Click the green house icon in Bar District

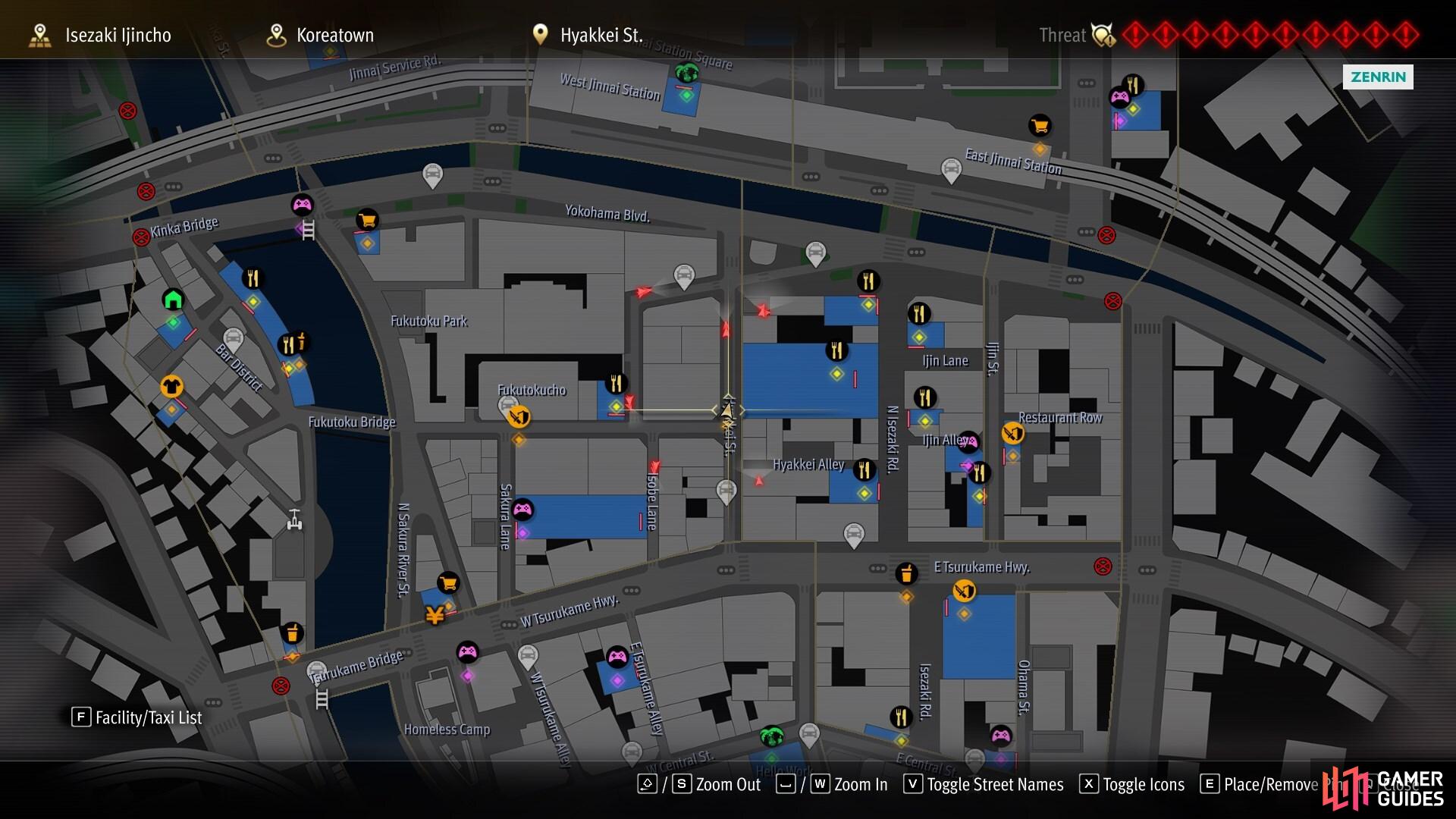point(173,300)
